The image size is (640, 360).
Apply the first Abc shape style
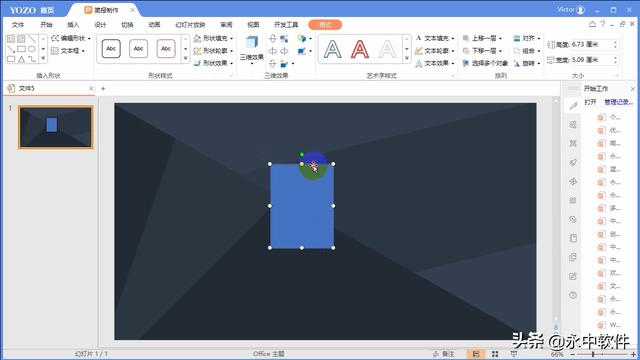pyautogui.click(x=111, y=49)
